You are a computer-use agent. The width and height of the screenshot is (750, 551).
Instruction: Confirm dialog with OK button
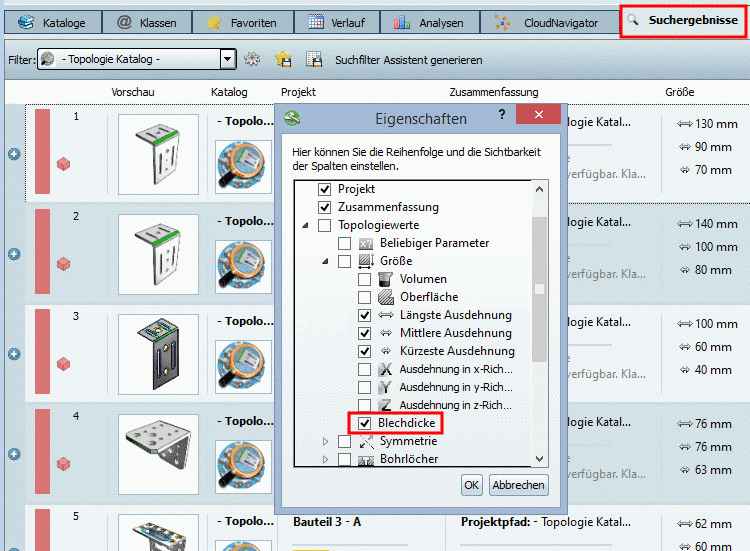pos(472,485)
